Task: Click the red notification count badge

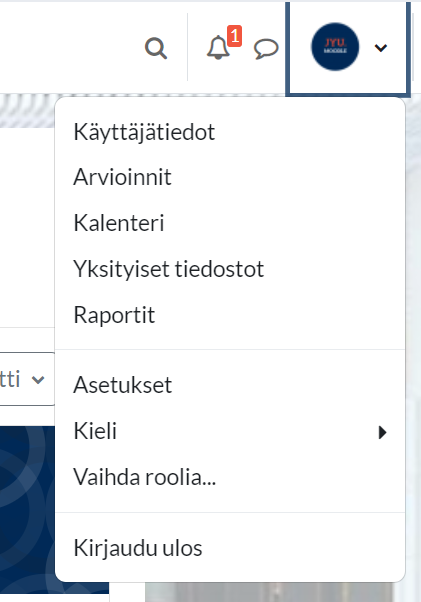Action: pos(234,36)
